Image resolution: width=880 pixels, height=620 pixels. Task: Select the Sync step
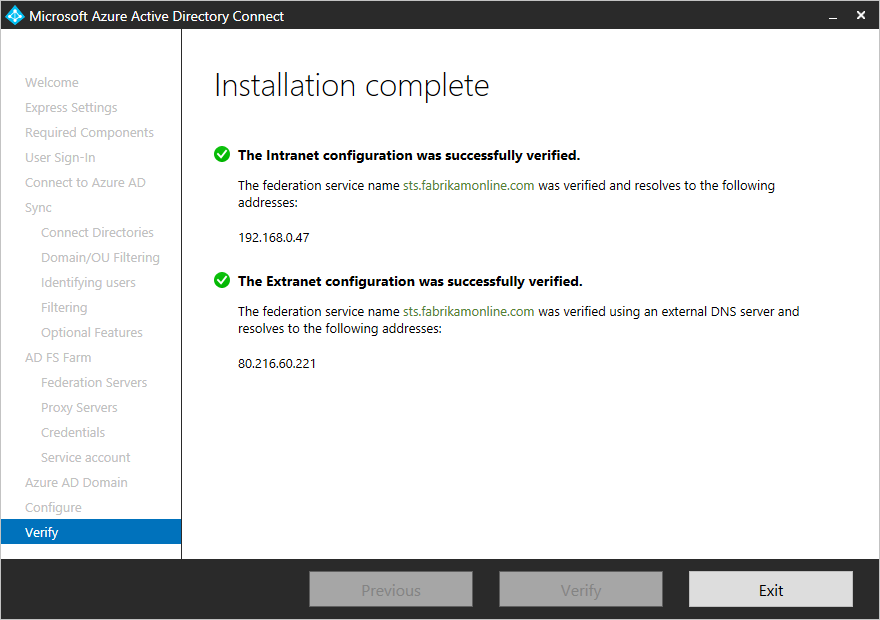38,208
